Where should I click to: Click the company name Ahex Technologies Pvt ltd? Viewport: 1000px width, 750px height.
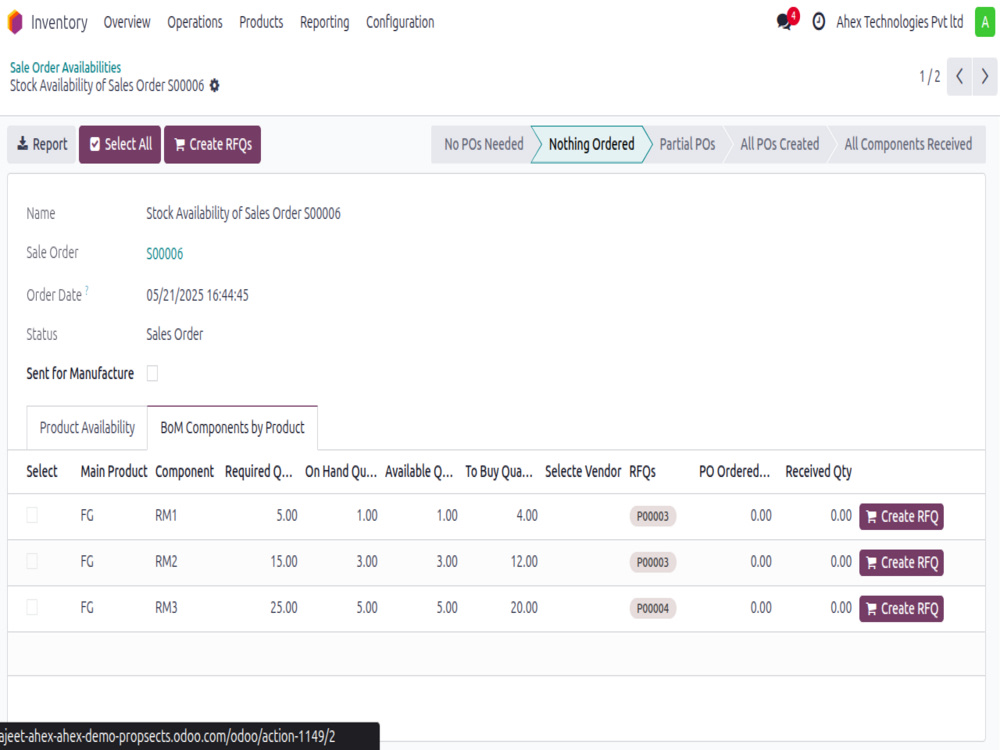point(899,22)
